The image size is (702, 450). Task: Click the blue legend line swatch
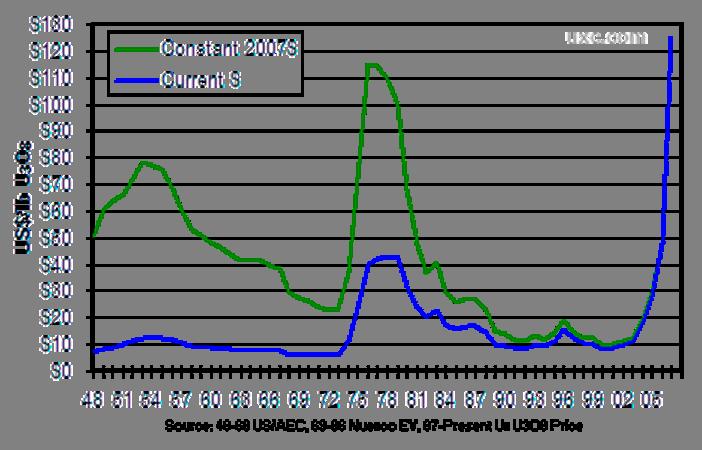pos(137,81)
